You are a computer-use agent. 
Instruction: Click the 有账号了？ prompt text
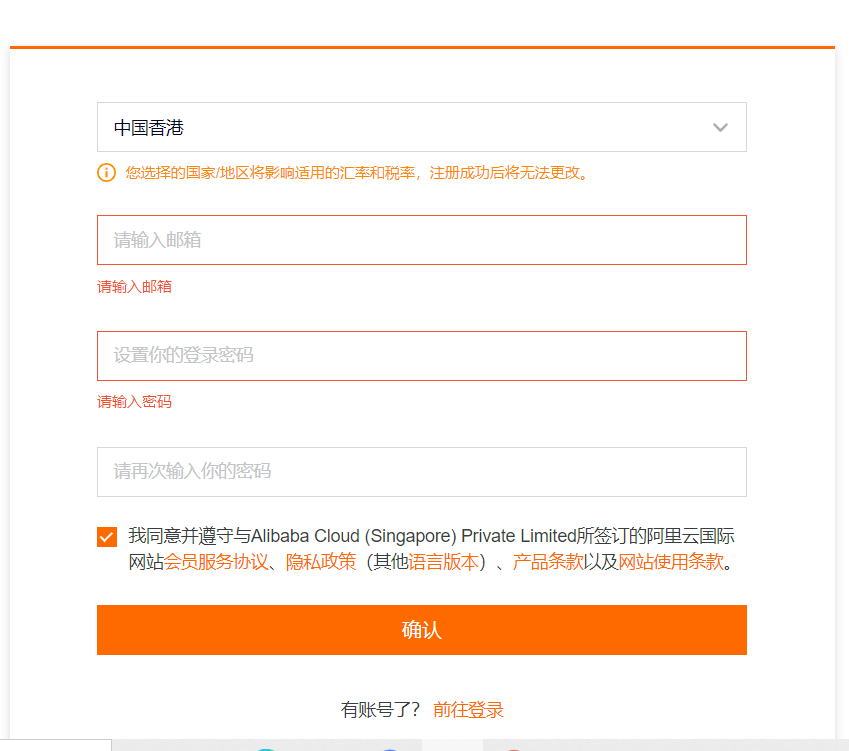[x=380, y=710]
